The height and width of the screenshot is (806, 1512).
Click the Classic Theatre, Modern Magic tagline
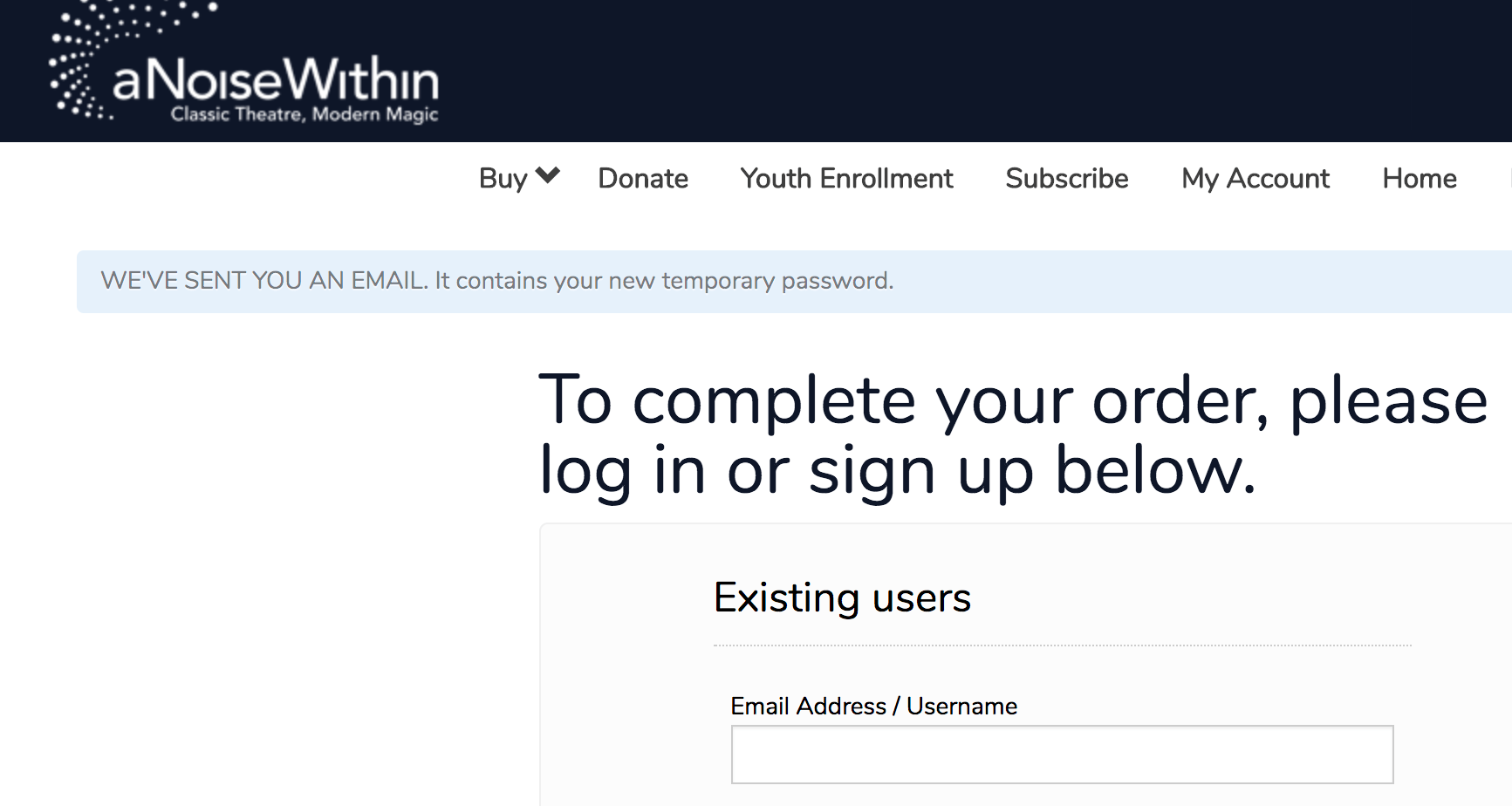click(304, 114)
